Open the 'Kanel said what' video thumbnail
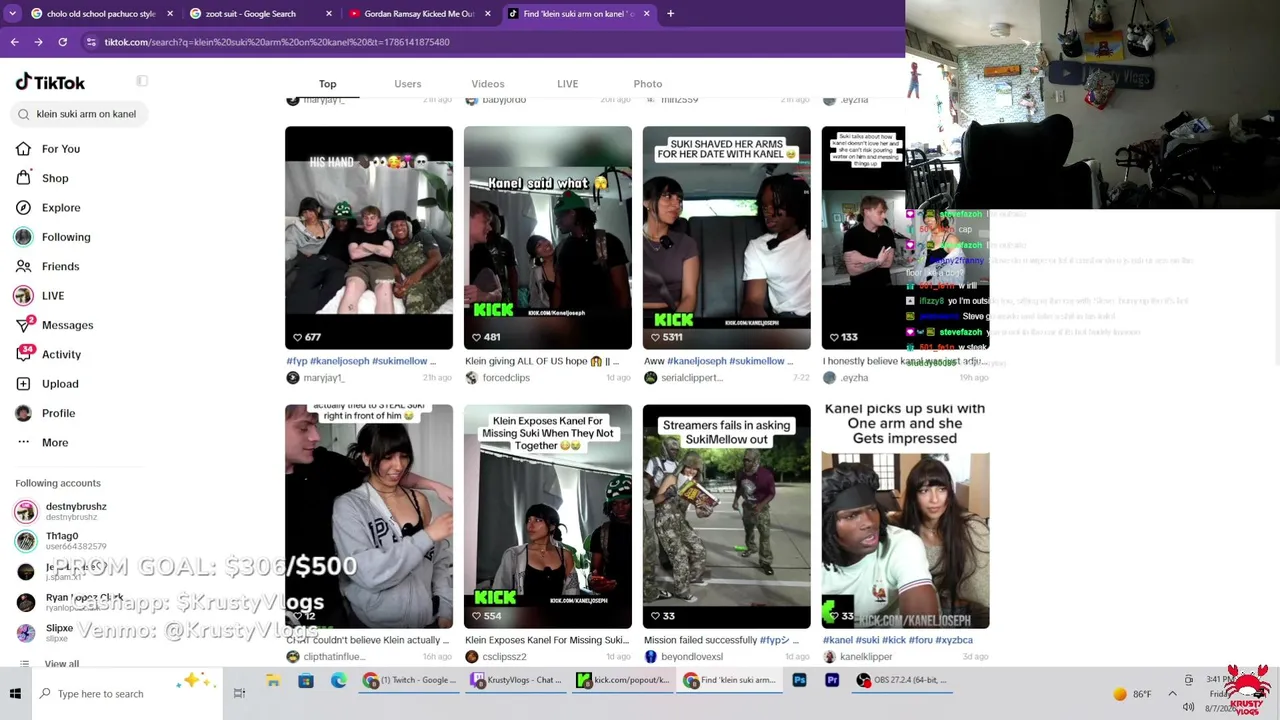Screen dimensions: 1280x720 pyautogui.click(x=548, y=238)
